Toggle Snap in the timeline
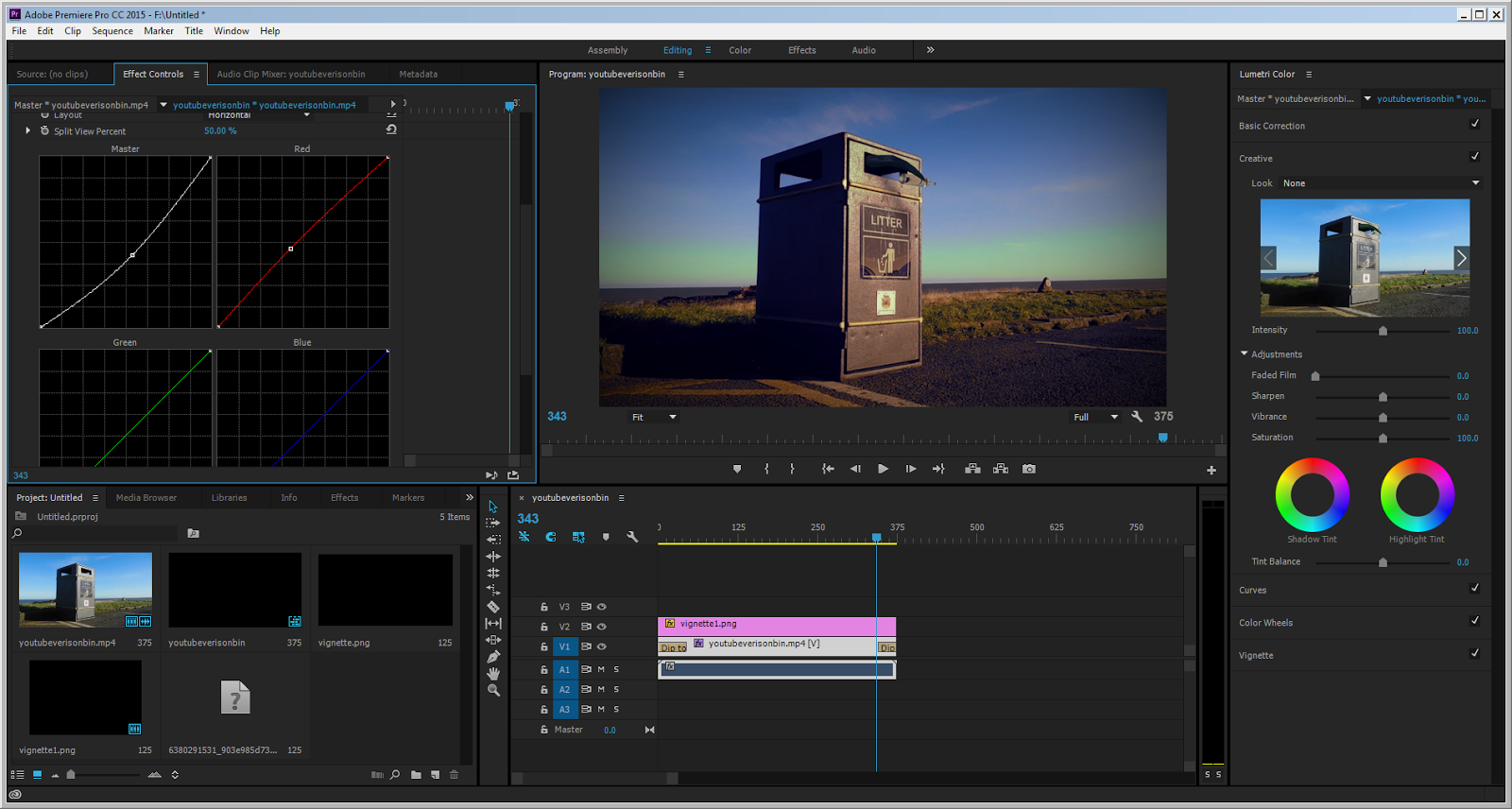This screenshot has width=1512, height=809. click(x=551, y=537)
